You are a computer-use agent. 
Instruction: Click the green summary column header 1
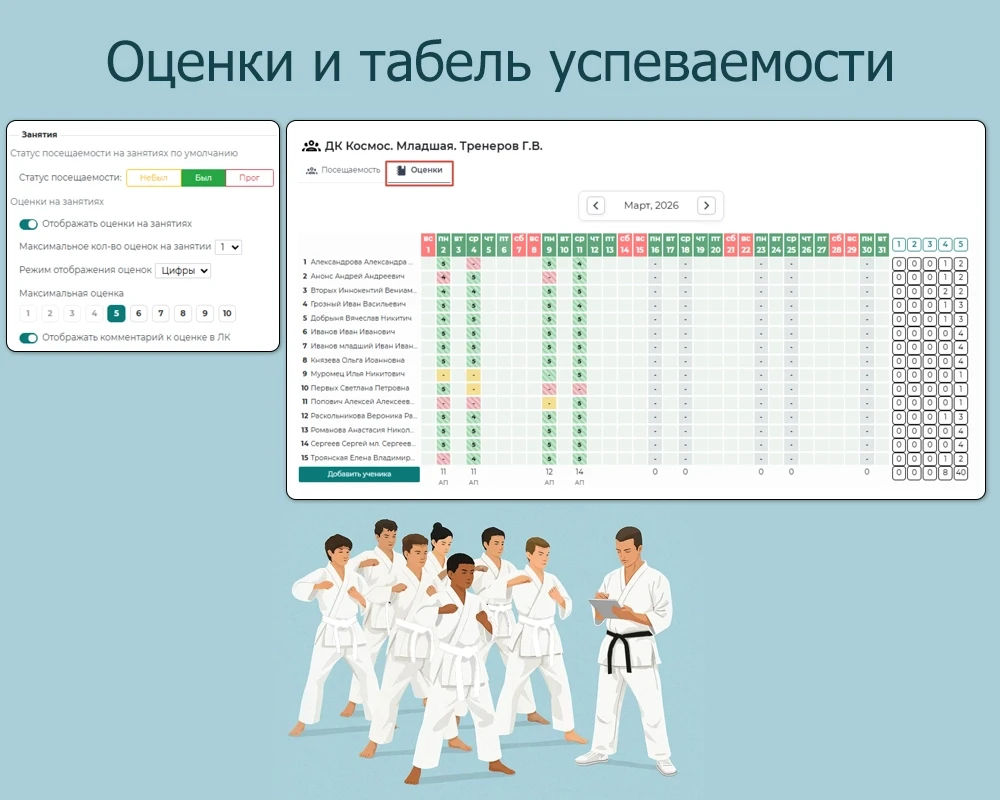897,242
